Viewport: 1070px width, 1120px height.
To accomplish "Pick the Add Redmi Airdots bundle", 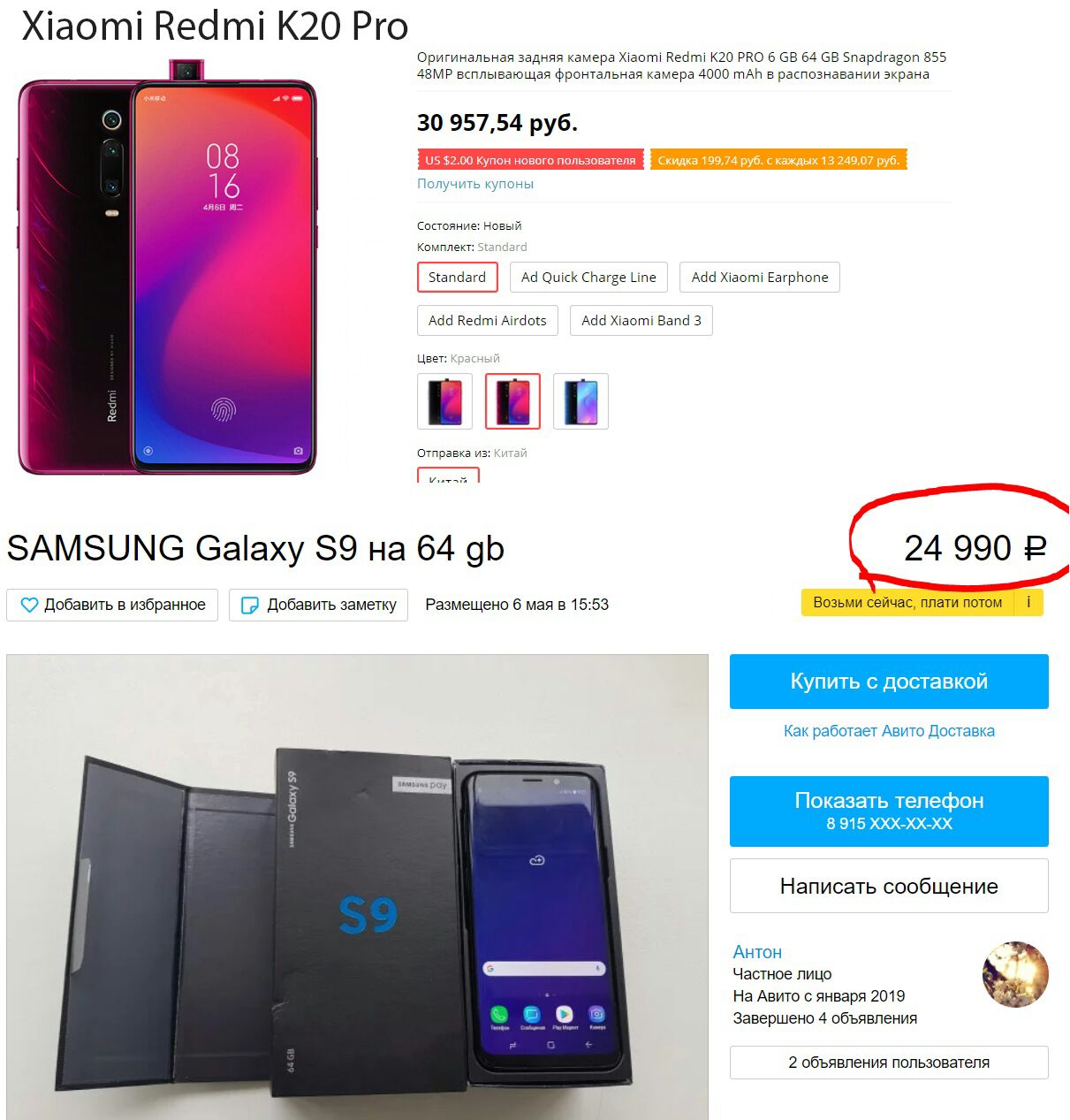I will coord(488,320).
